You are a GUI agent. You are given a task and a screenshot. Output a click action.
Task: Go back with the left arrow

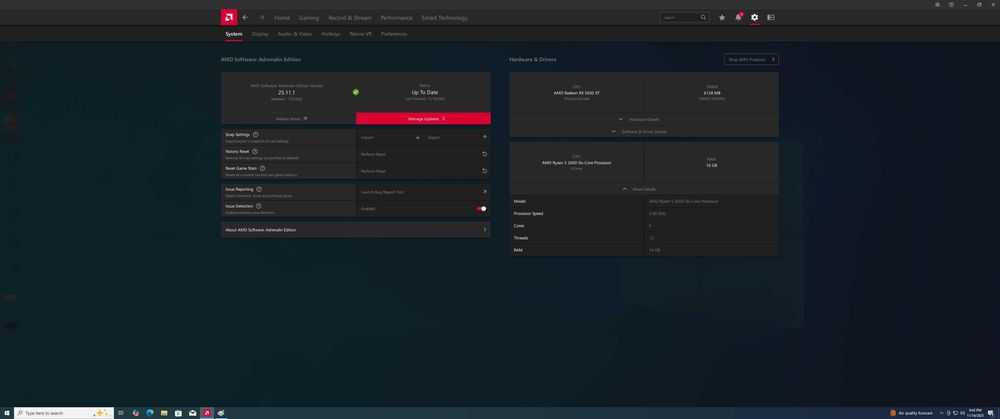(x=245, y=18)
